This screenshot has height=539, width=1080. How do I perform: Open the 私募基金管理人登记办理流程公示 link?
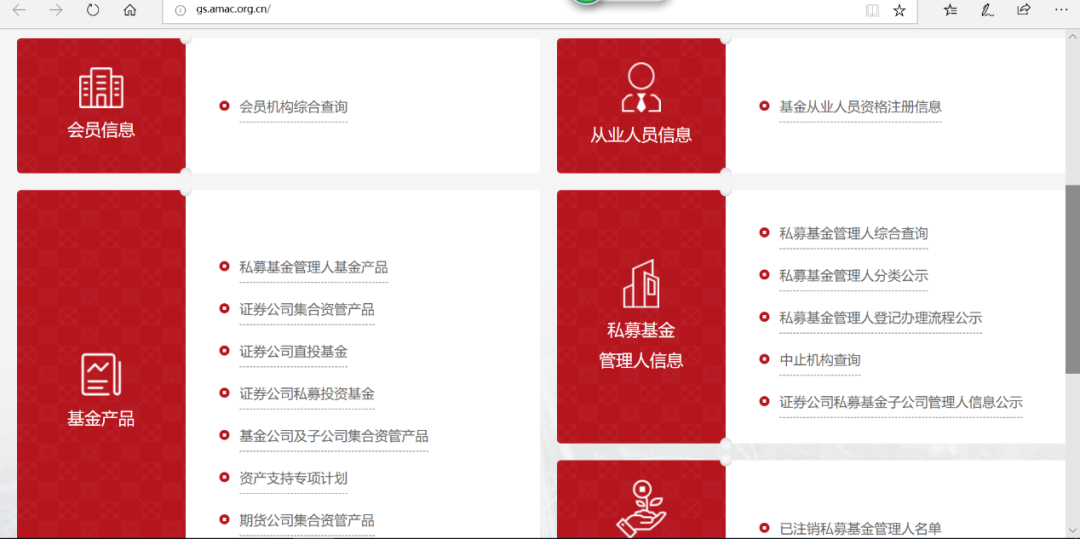[x=880, y=317]
